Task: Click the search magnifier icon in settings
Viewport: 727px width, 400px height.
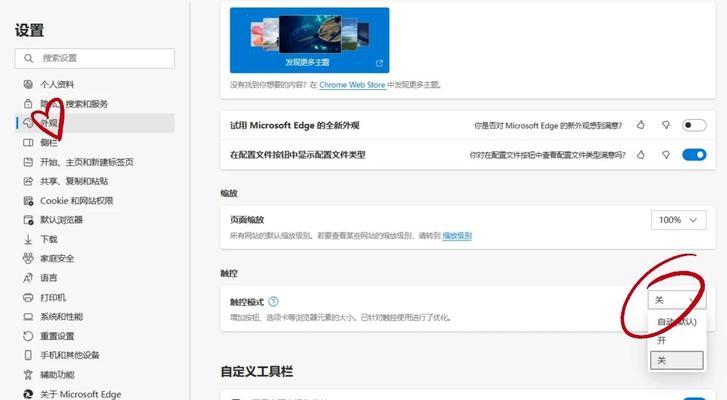Action: [x=29, y=58]
